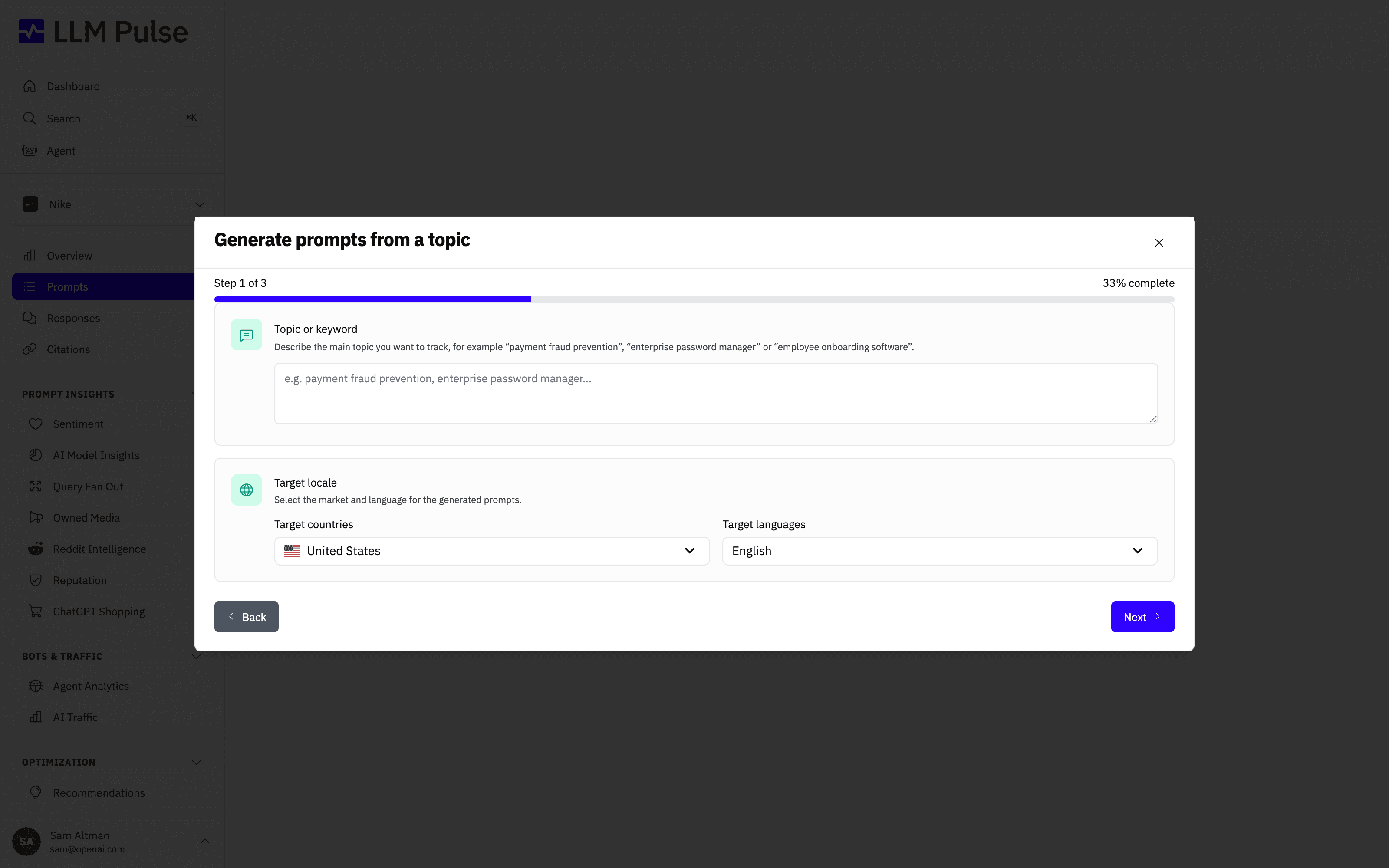Click the Target locale globe icon
Screen dimensions: 1389x868
tap(247, 490)
